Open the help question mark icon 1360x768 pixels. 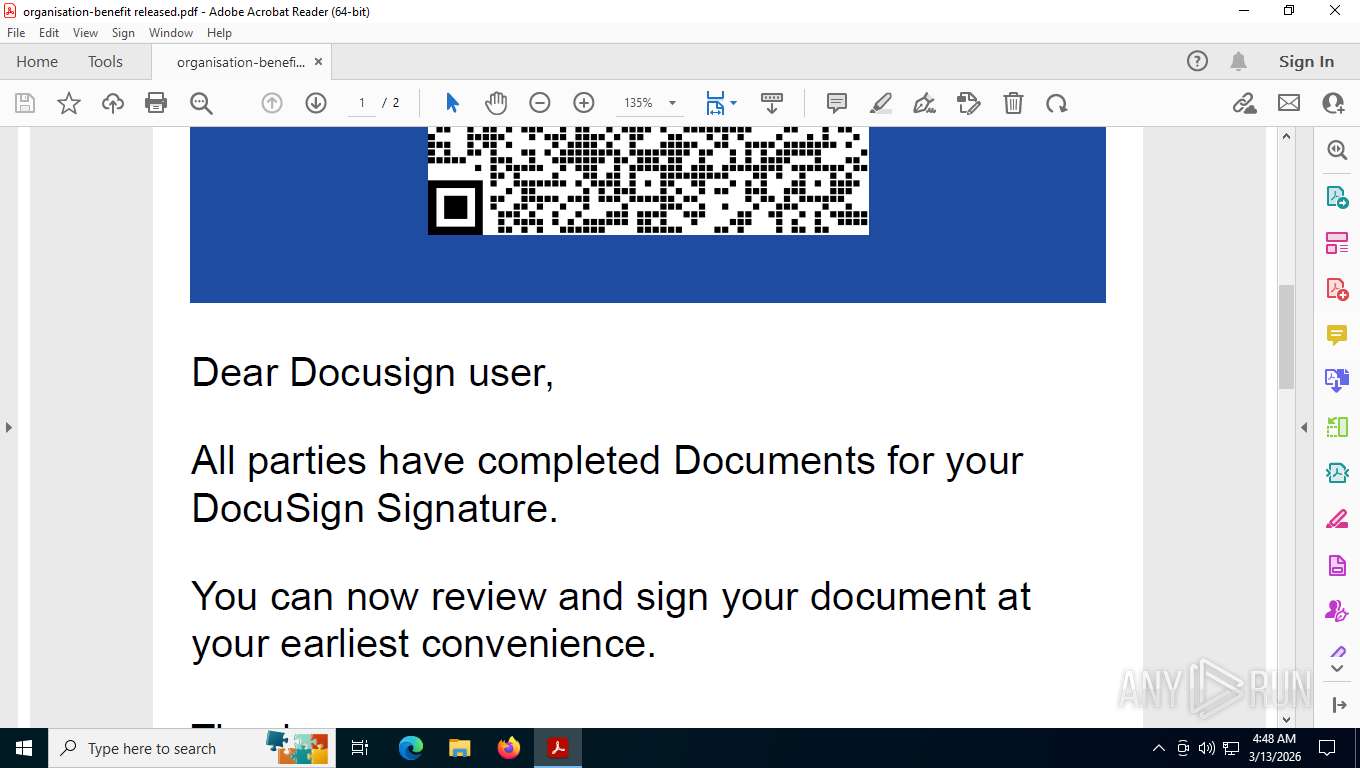[x=1197, y=61]
